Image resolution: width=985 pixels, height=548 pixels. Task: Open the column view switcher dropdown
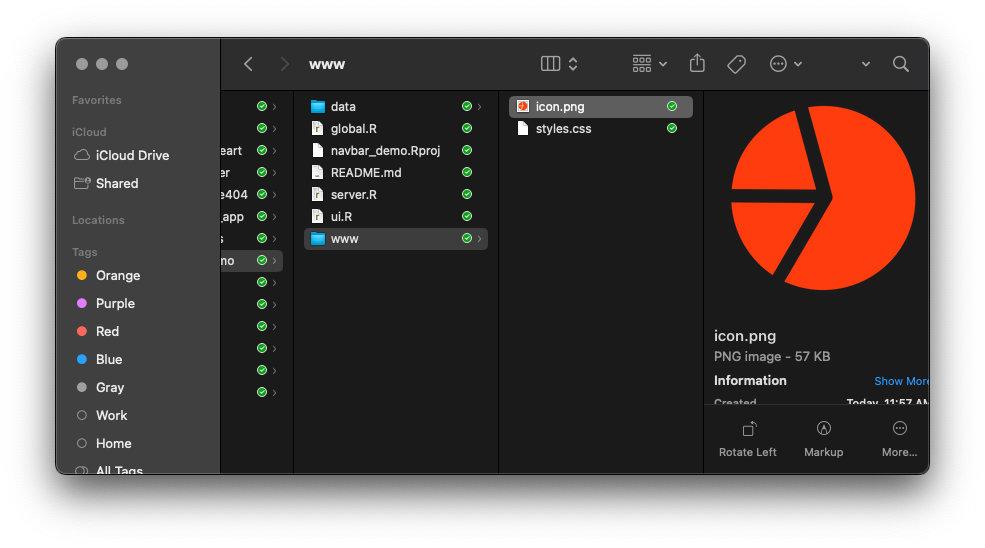559,64
